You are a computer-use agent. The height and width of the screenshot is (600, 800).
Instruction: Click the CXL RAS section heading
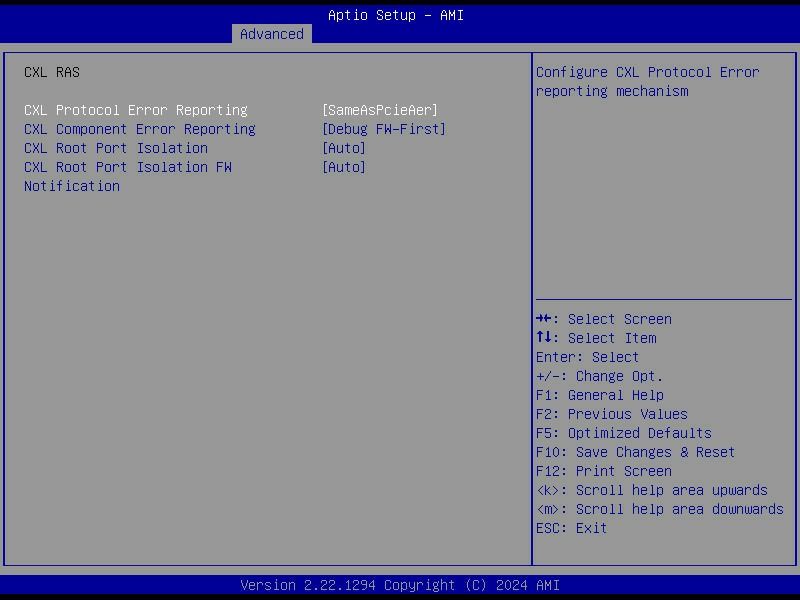pyautogui.click(x=52, y=72)
